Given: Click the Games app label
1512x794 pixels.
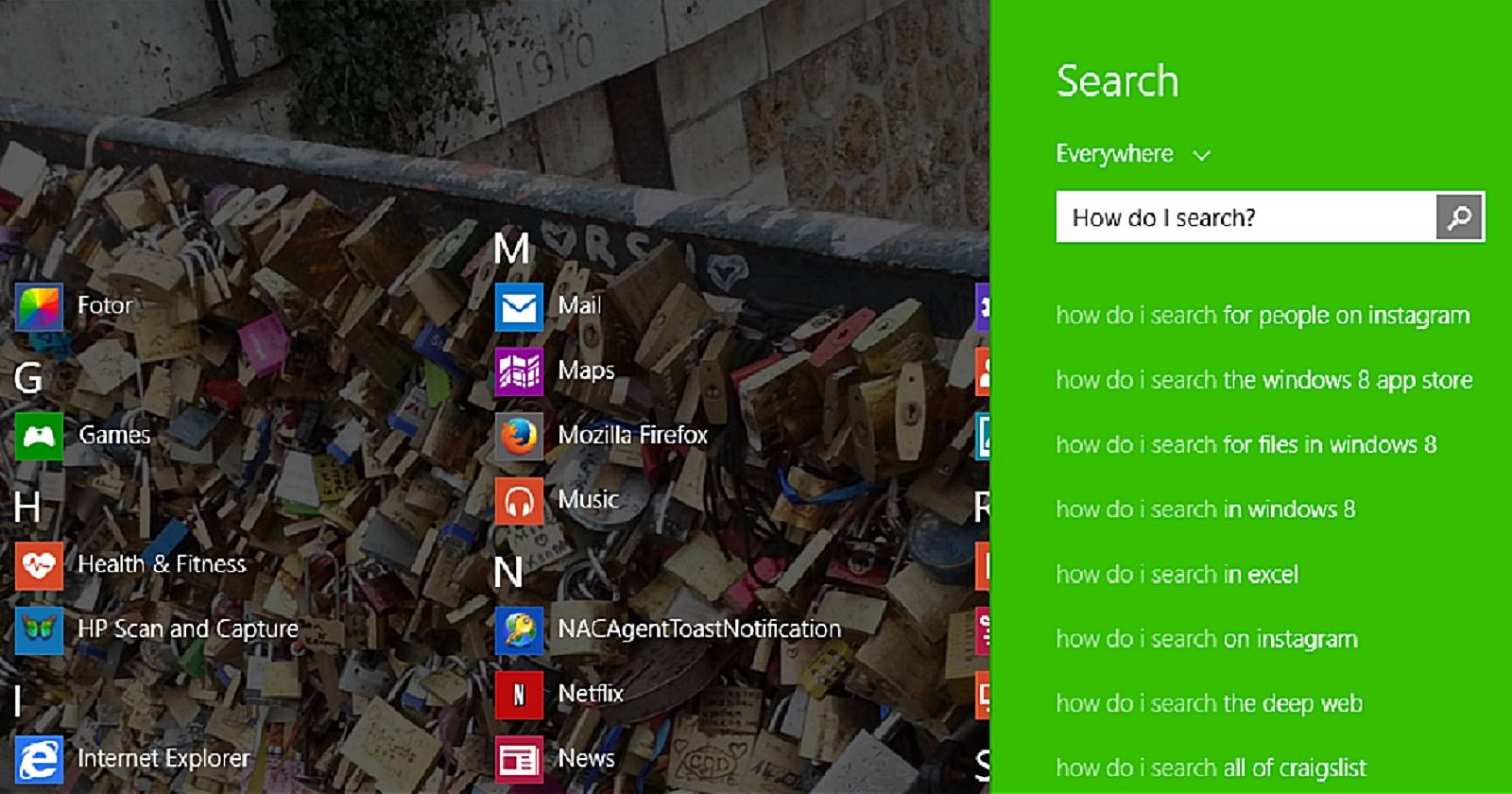Looking at the screenshot, I should (x=114, y=435).
